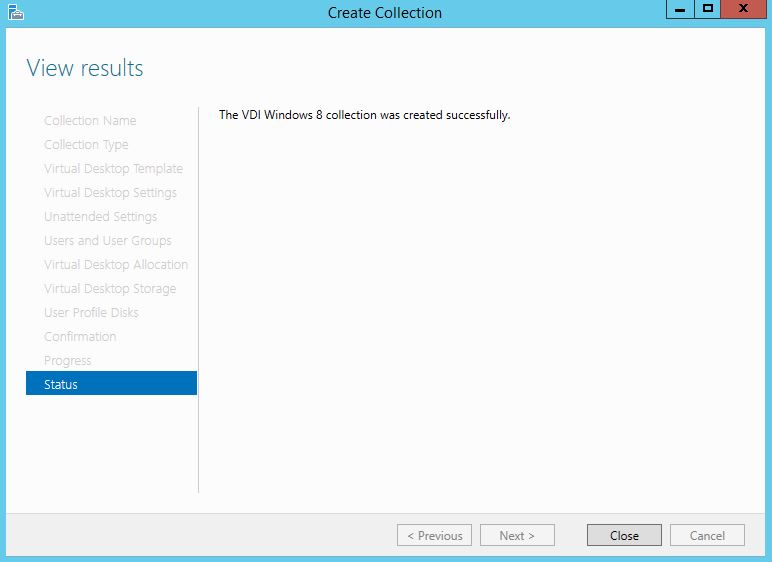Jump to the Virtual Desktop Settings step
772x562 pixels.
(110, 192)
